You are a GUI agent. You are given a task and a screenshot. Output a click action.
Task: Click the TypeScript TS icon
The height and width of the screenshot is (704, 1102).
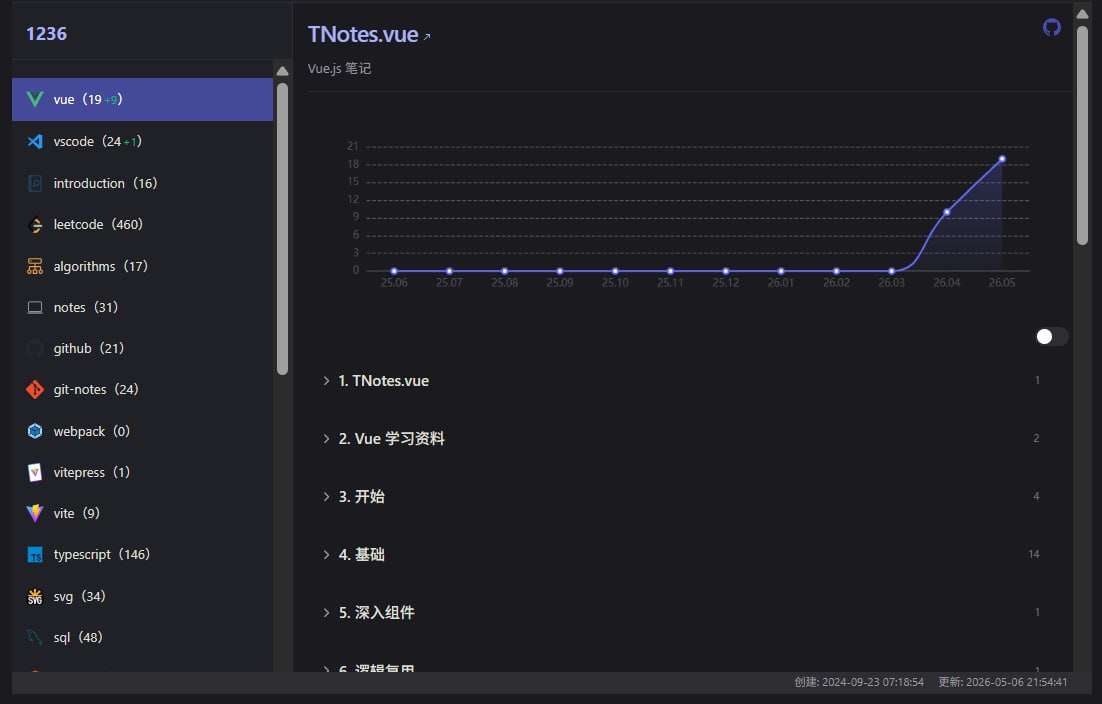point(34,555)
